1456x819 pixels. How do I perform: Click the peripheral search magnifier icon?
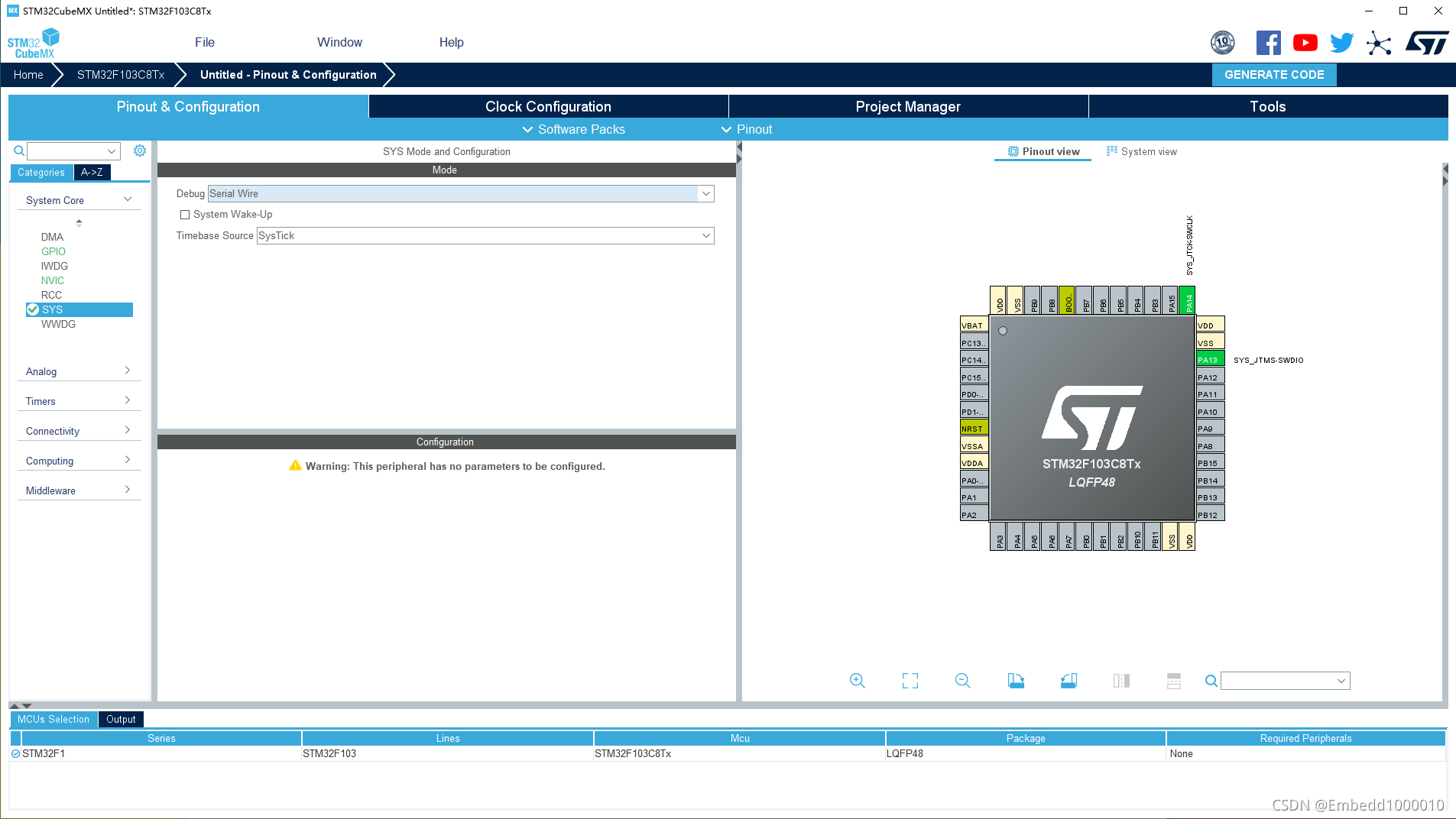click(x=19, y=151)
